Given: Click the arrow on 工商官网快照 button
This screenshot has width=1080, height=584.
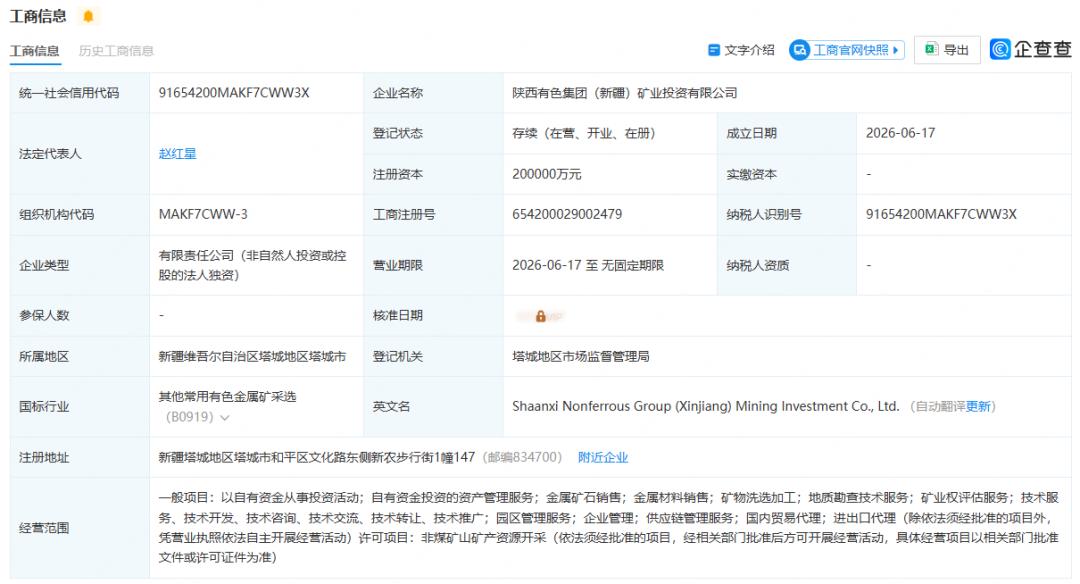Looking at the screenshot, I should coord(895,50).
